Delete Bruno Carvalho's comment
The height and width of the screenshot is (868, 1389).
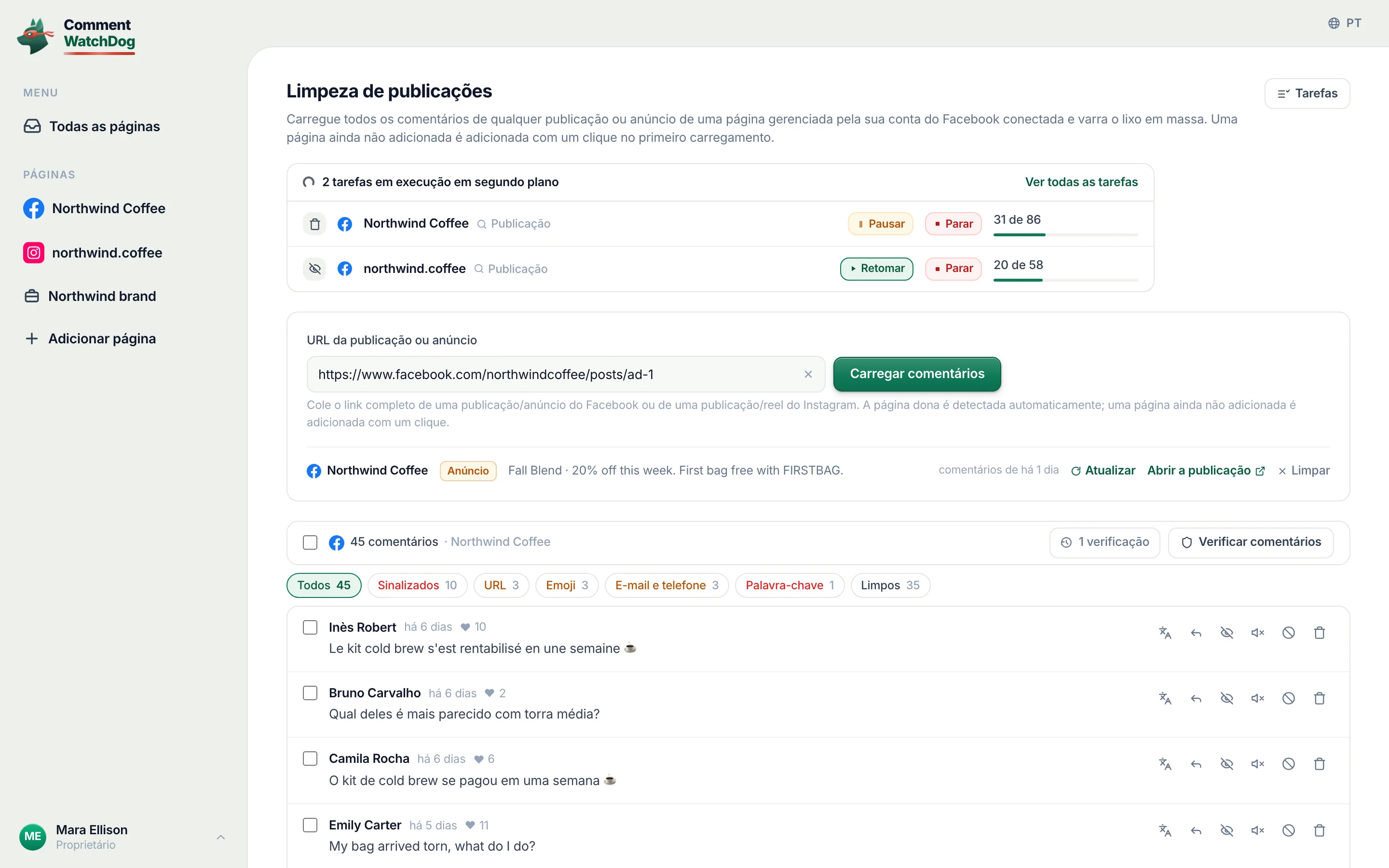pyautogui.click(x=1320, y=698)
